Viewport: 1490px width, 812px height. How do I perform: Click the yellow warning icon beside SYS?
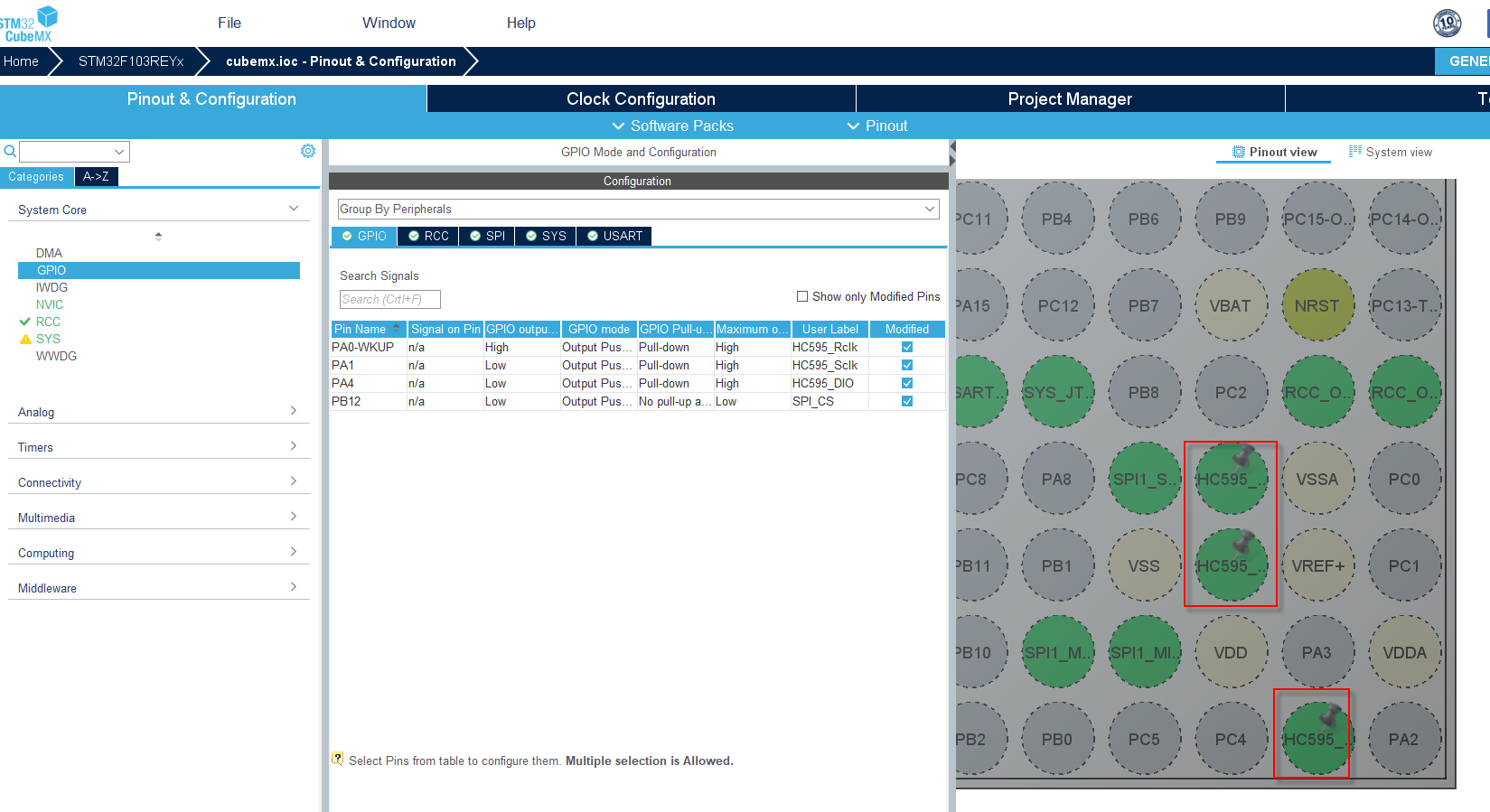(25, 340)
